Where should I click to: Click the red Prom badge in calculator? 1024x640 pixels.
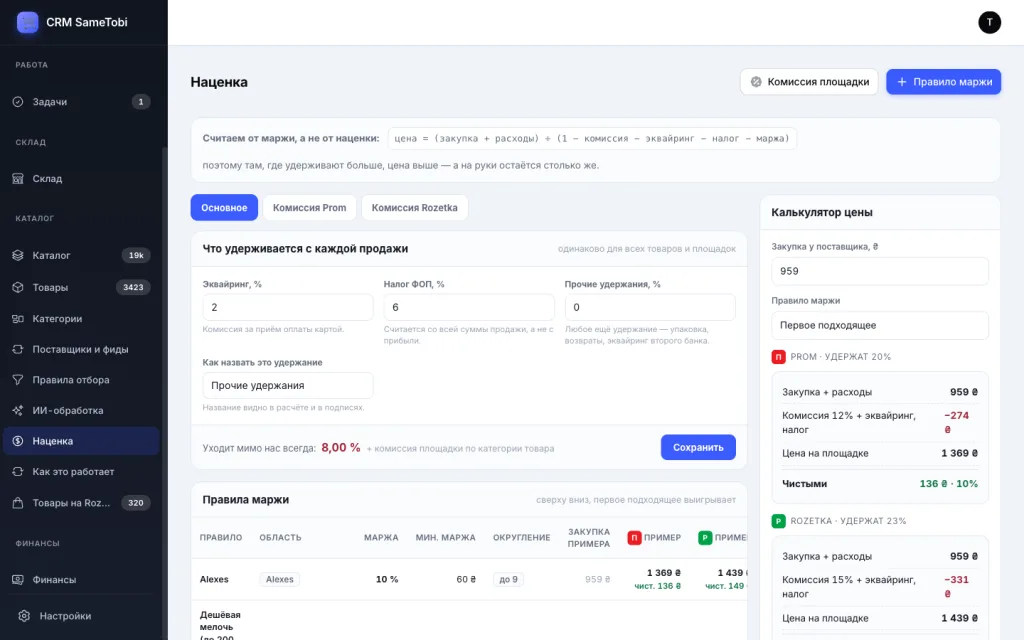tap(778, 357)
